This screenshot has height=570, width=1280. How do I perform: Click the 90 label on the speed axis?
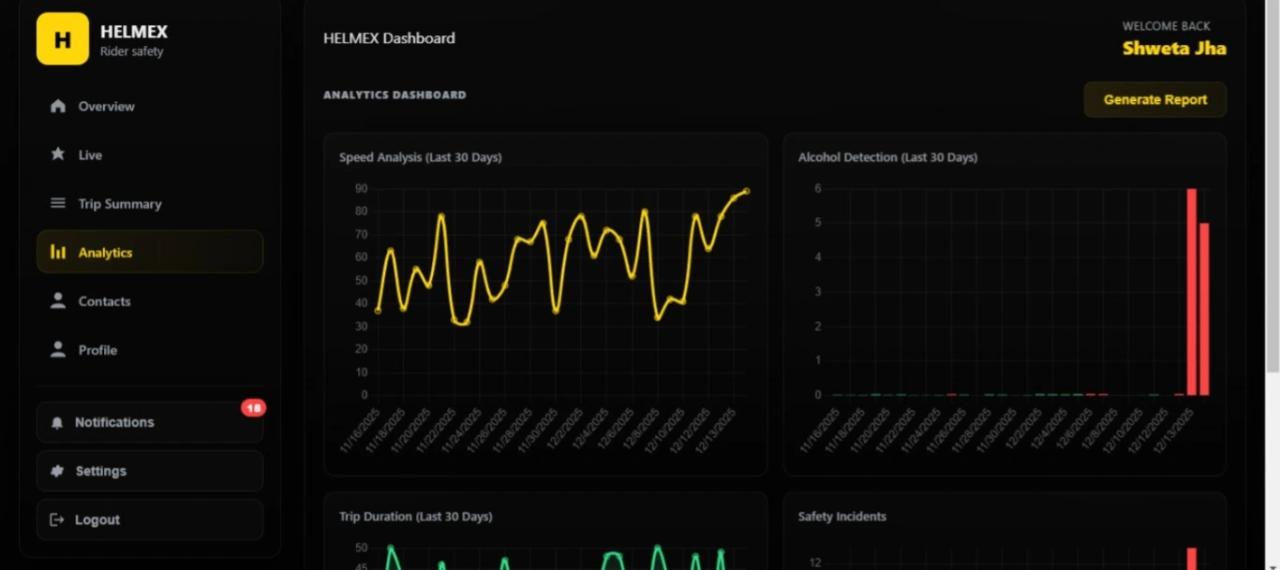[x=361, y=188]
